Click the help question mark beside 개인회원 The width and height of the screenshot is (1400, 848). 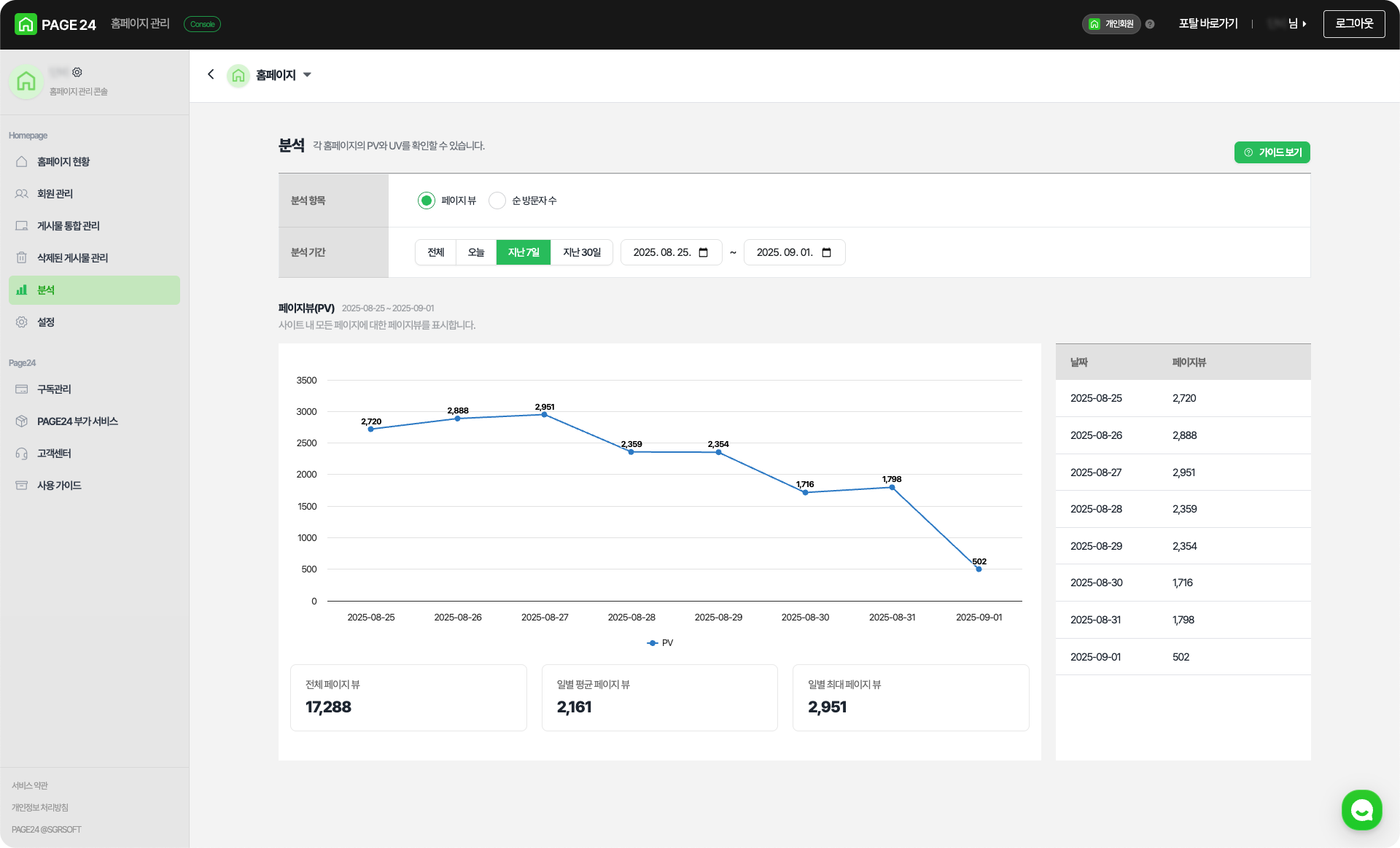click(x=1150, y=24)
